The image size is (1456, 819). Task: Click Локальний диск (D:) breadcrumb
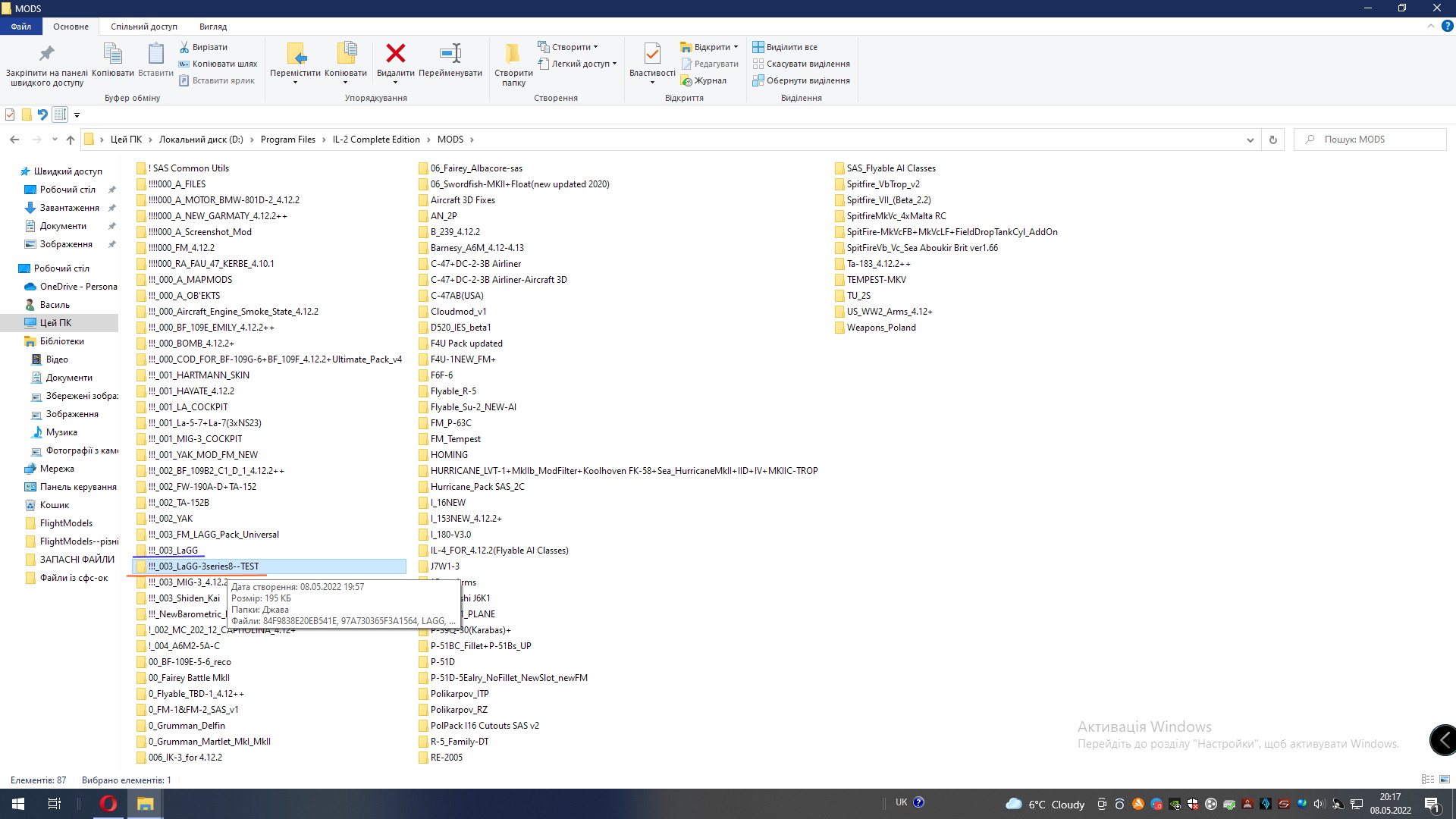(x=201, y=140)
